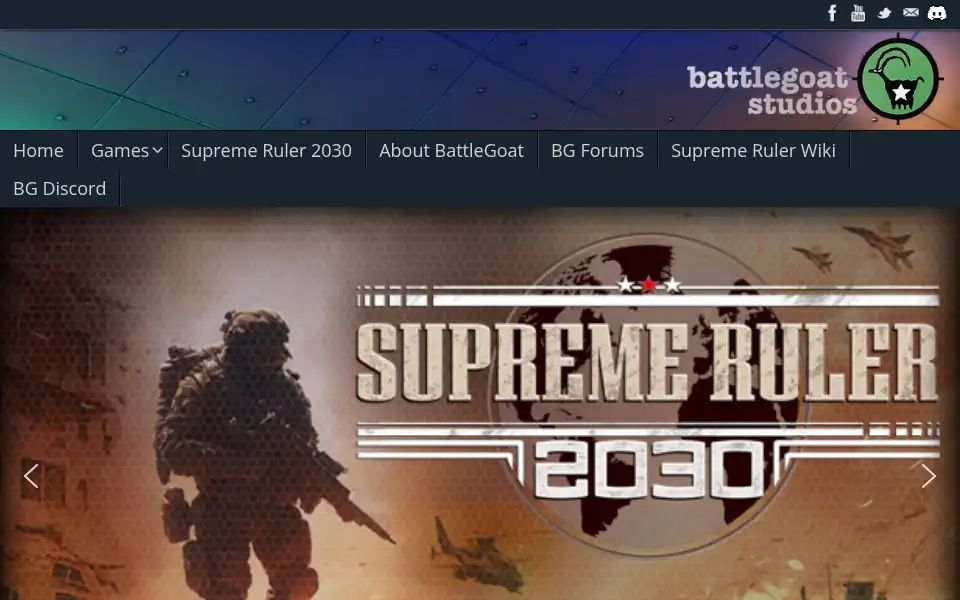This screenshot has width=960, height=600.
Task: Click the Supreme Ruler 2030 banner image
Action: pyautogui.click(x=480, y=404)
